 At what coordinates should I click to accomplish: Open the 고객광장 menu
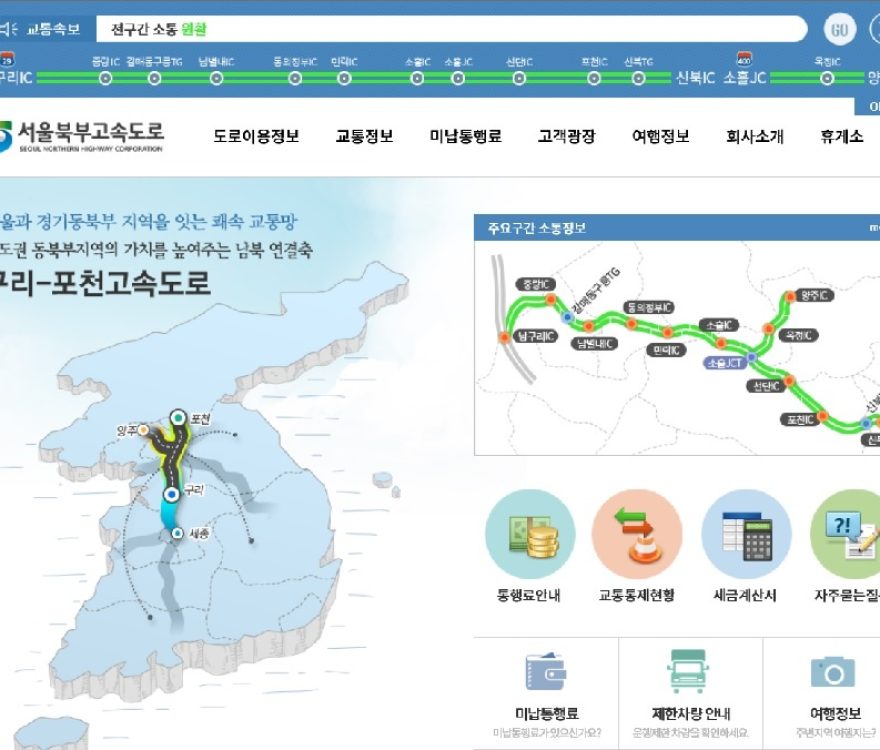(x=566, y=136)
